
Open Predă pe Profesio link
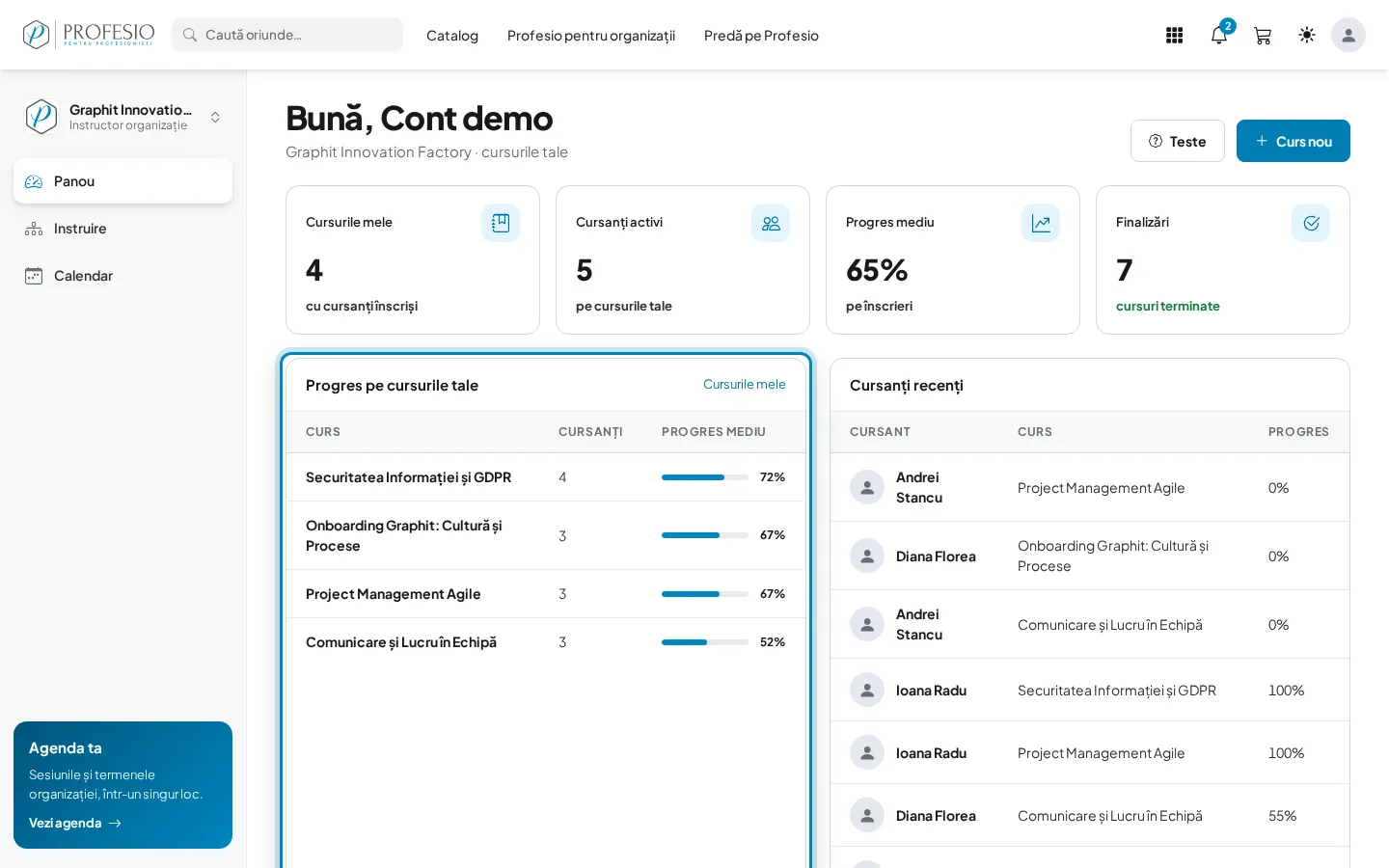point(761,36)
